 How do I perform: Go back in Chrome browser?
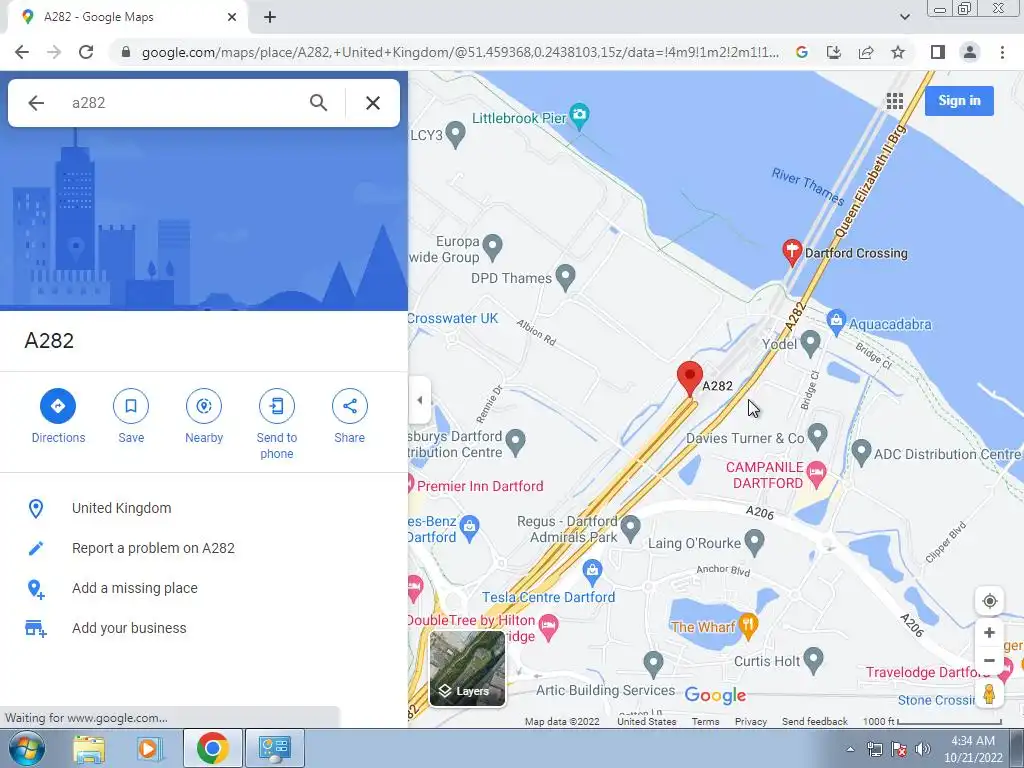pyautogui.click(x=22, y=52)
